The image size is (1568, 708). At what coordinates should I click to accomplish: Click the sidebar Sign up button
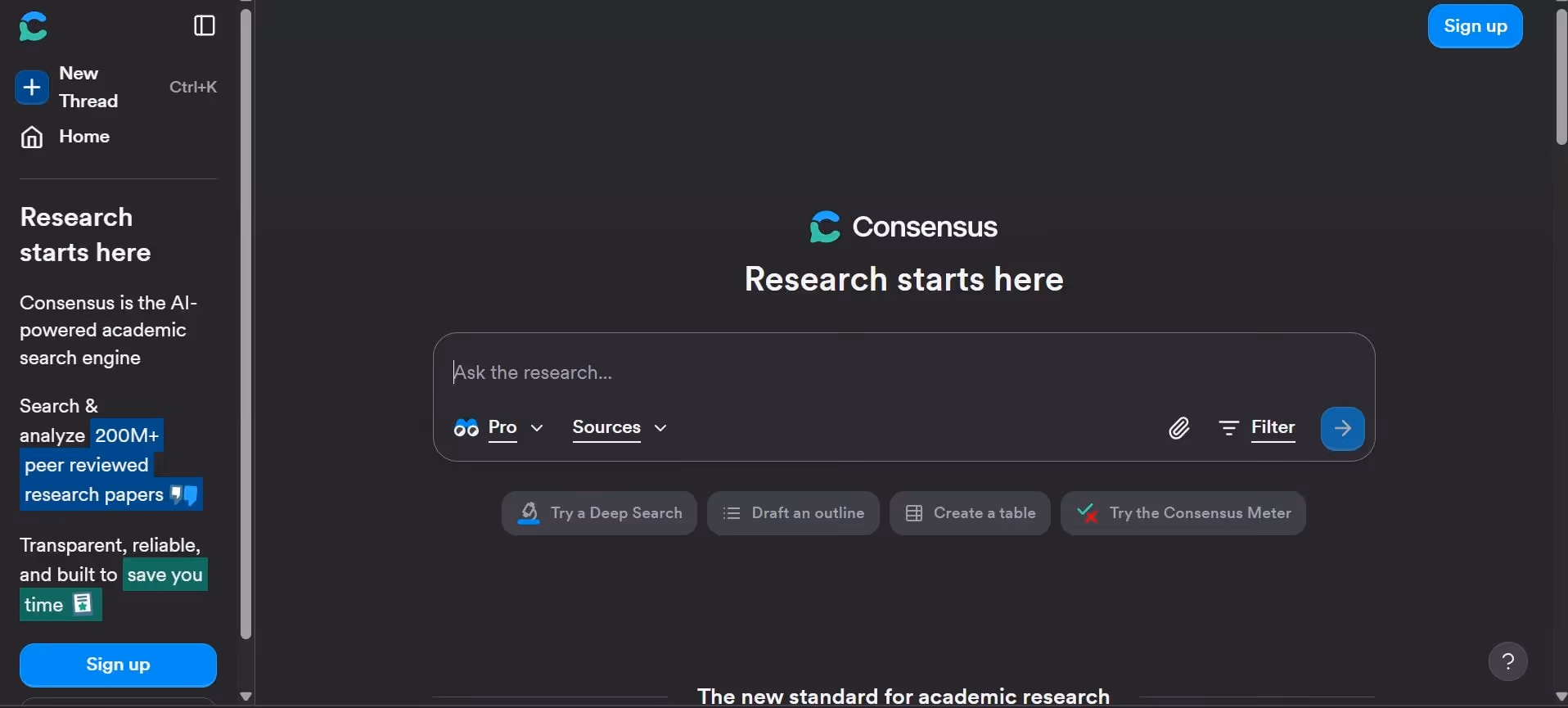[118, 665]
